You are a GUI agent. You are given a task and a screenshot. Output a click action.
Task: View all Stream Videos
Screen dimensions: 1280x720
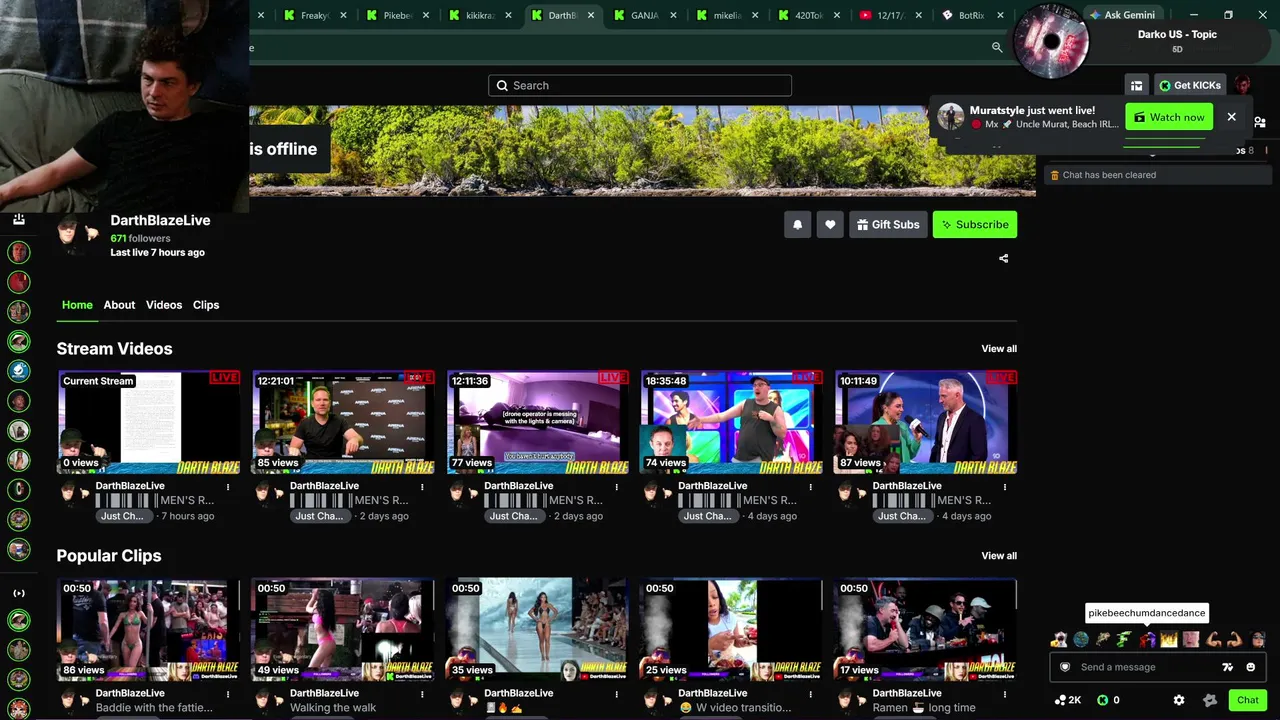(999, 349)
